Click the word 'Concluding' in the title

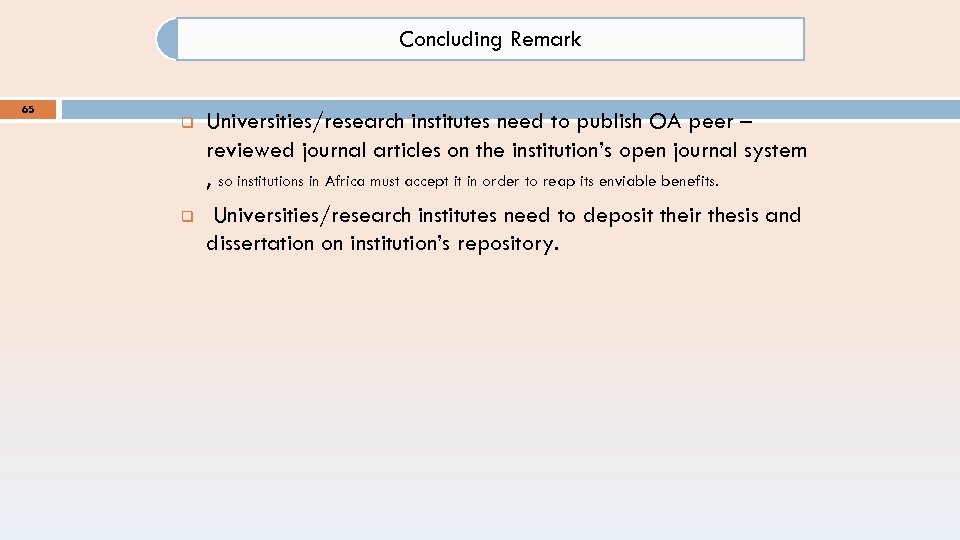point(449,40)
